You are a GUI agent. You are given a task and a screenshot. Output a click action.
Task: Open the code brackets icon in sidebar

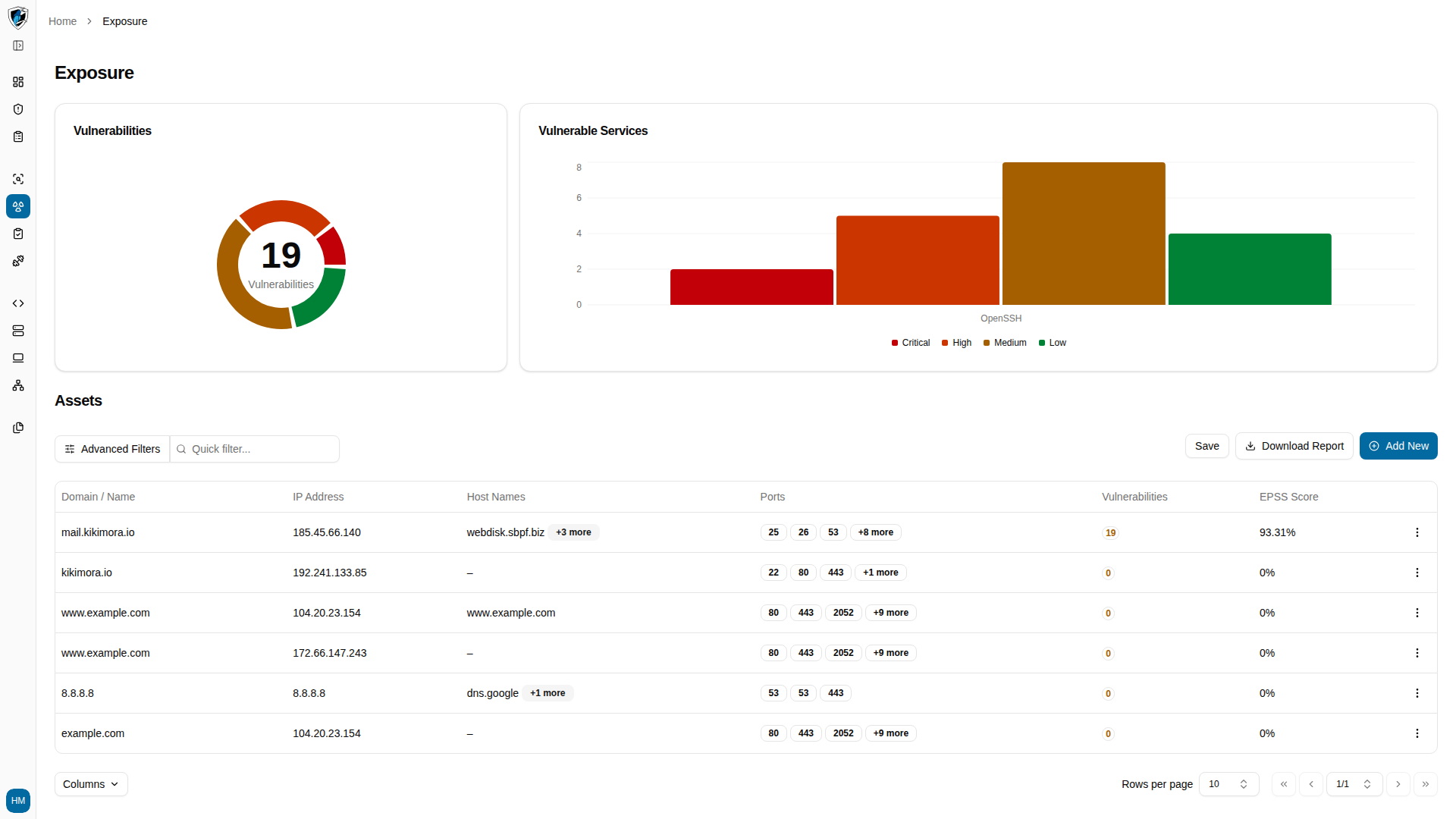point(18,303)
